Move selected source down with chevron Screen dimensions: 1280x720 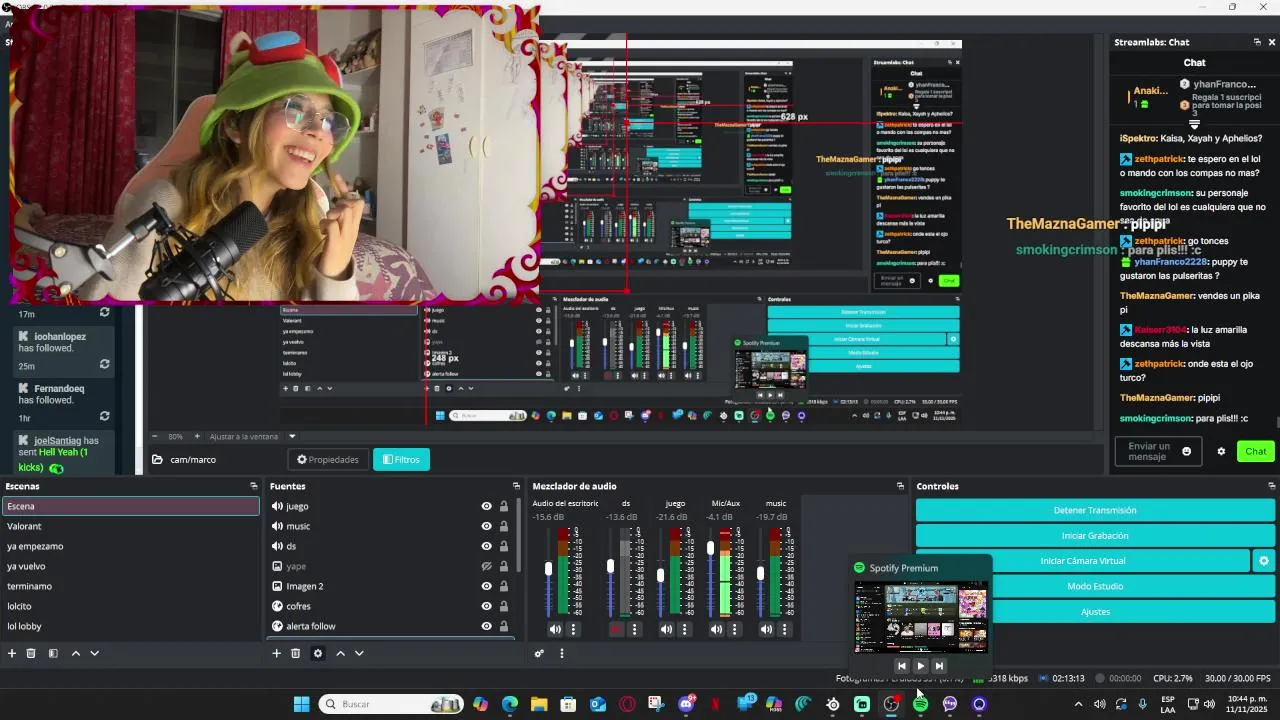tap(359, 653)
